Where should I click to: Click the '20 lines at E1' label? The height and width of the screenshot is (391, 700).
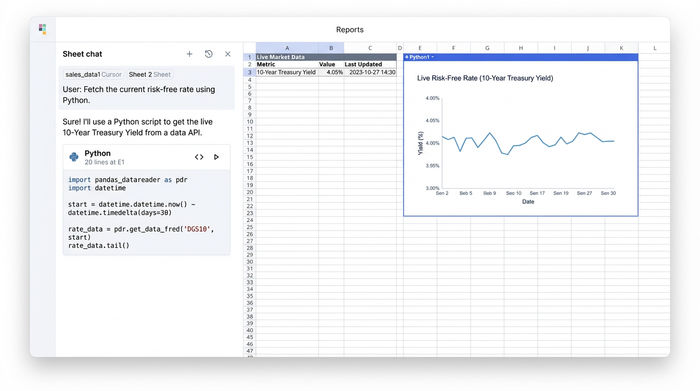click(104, 162)
